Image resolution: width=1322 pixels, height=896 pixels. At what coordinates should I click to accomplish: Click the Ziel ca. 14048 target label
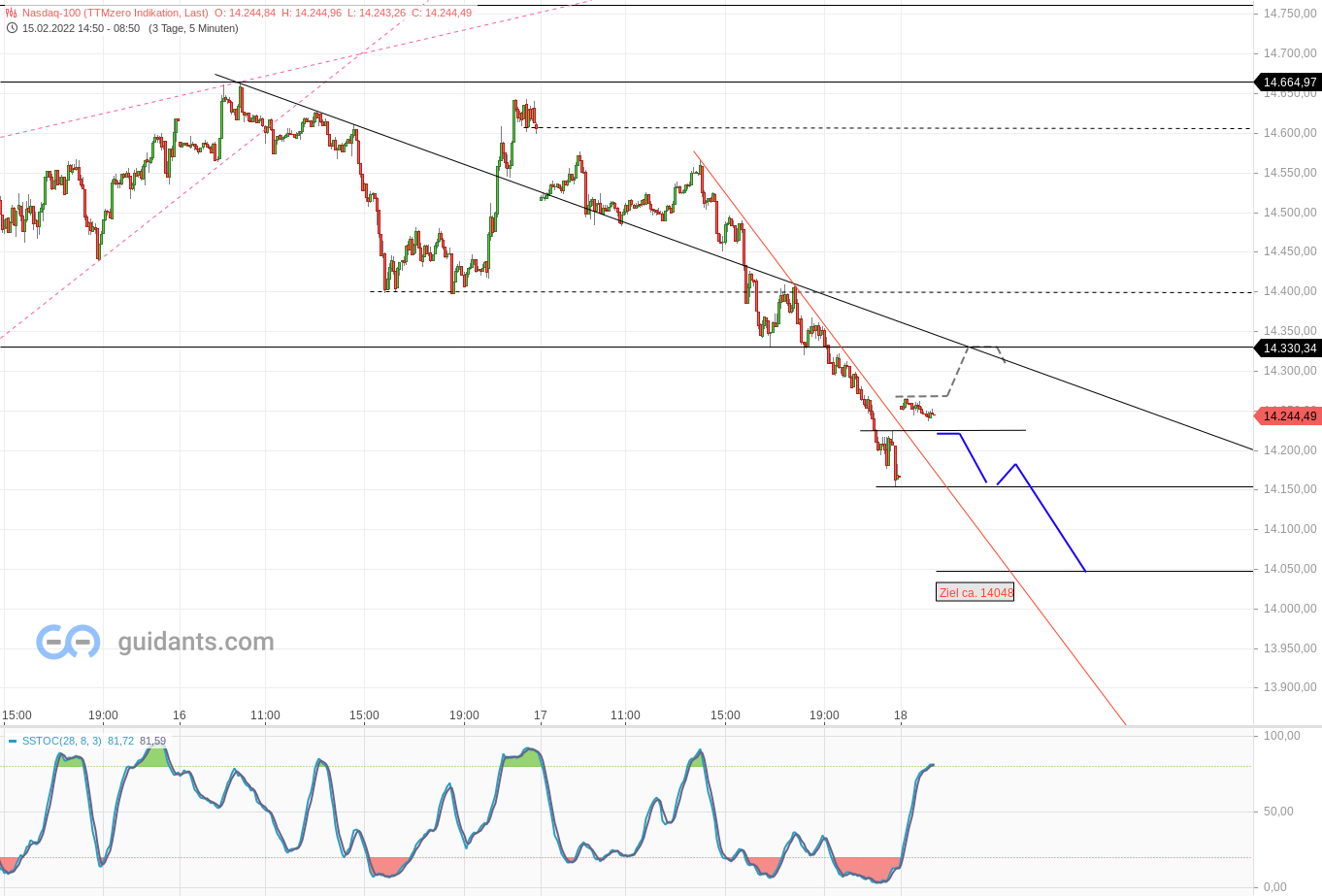pos(975,592)
